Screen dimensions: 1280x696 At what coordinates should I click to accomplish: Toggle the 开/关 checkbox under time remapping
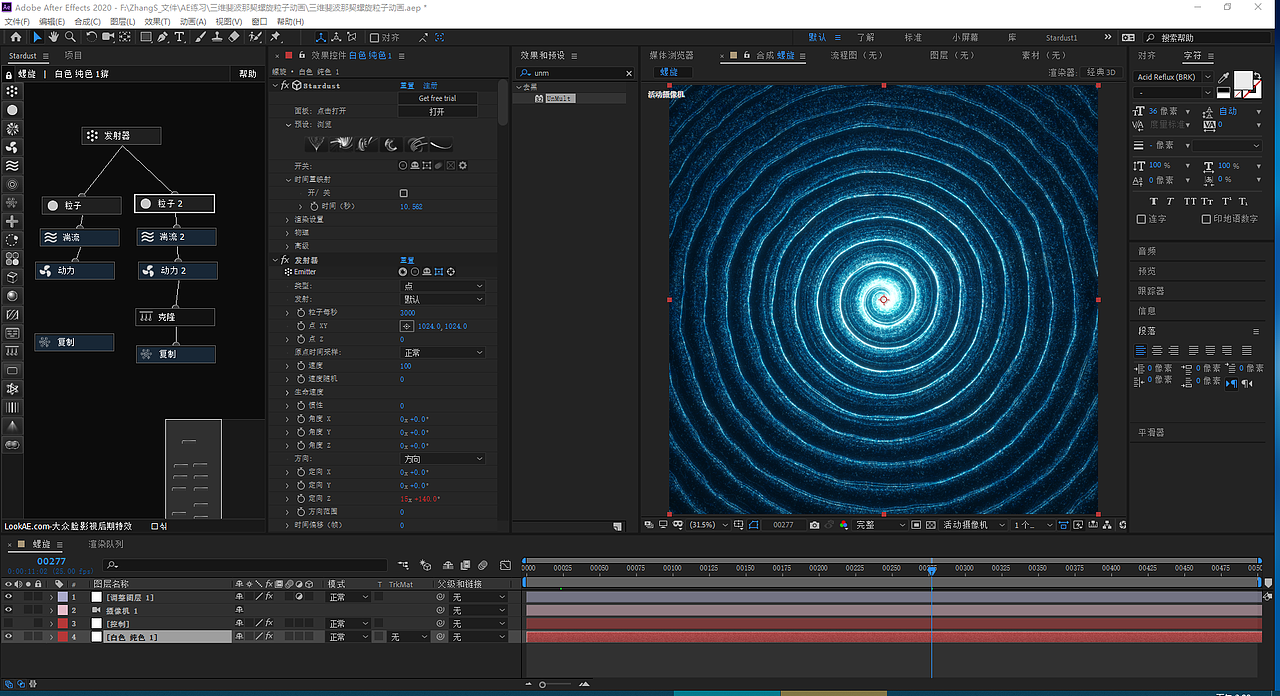(404, 193)
